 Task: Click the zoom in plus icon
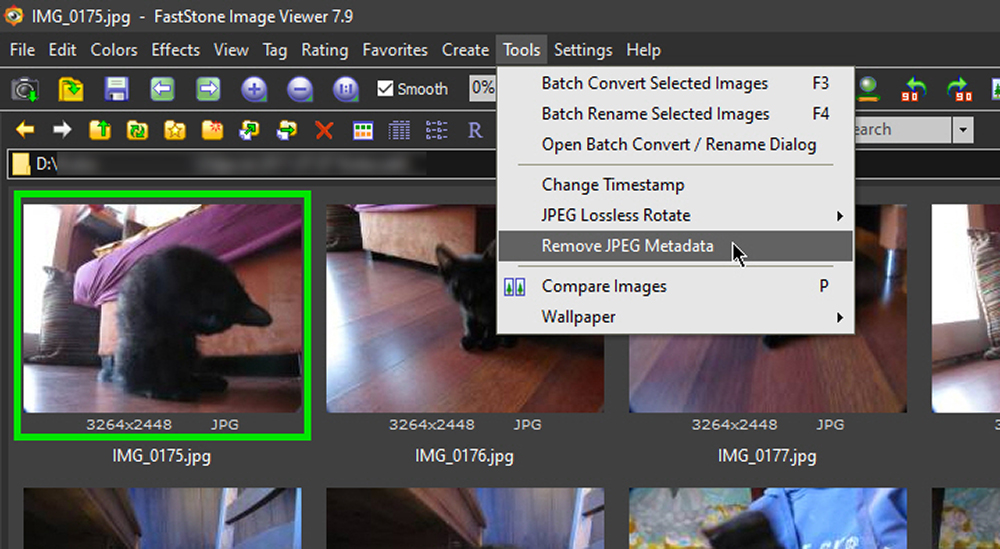(x=254, y=90)
